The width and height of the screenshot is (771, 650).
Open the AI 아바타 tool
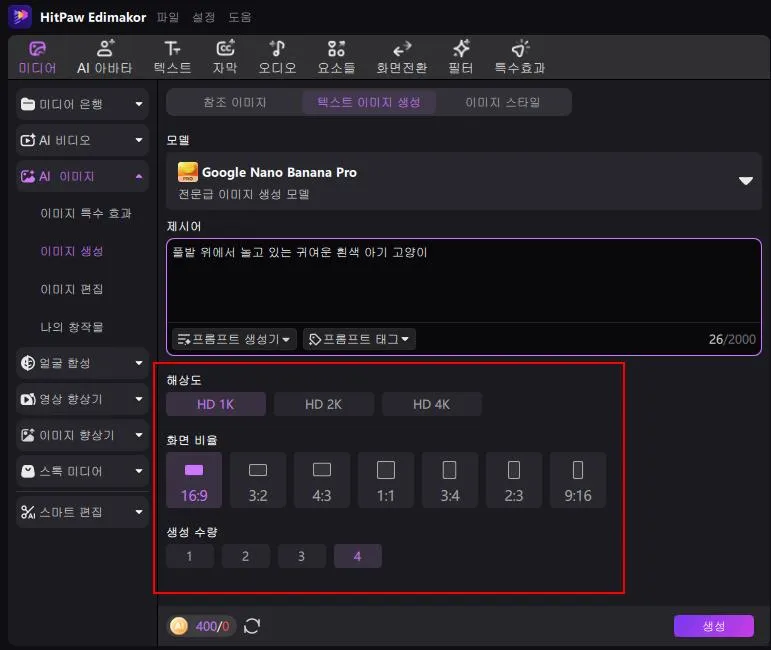pyautogui.click(x=105, y=58)
